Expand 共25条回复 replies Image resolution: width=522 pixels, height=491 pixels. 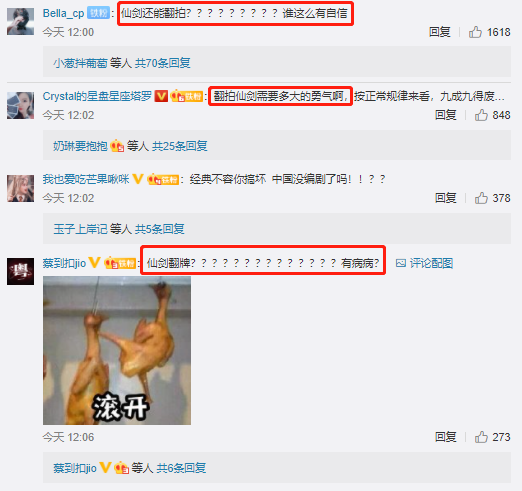[180, 146]
